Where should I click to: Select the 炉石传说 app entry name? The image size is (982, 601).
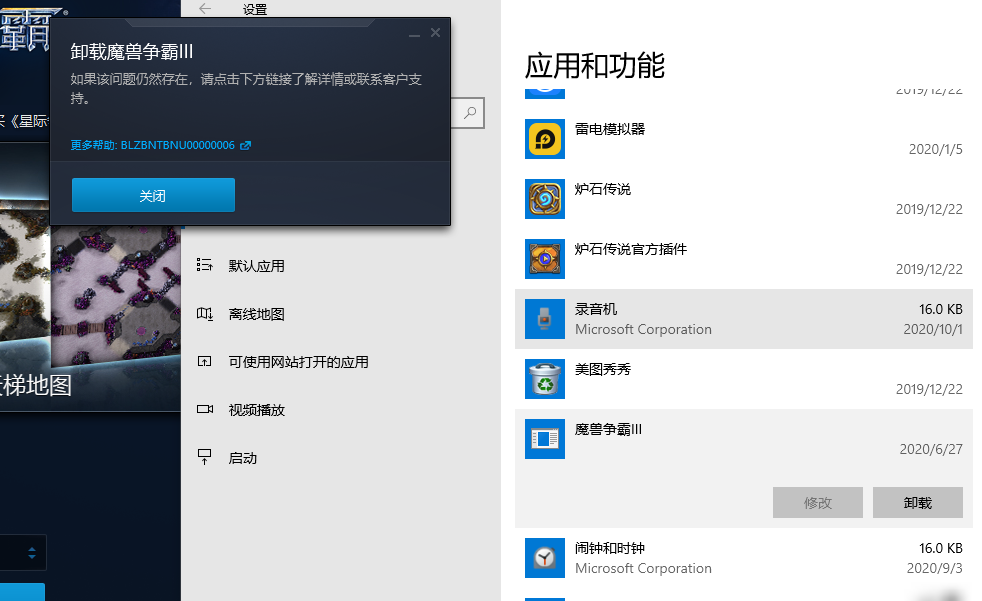tap(602, 189)
